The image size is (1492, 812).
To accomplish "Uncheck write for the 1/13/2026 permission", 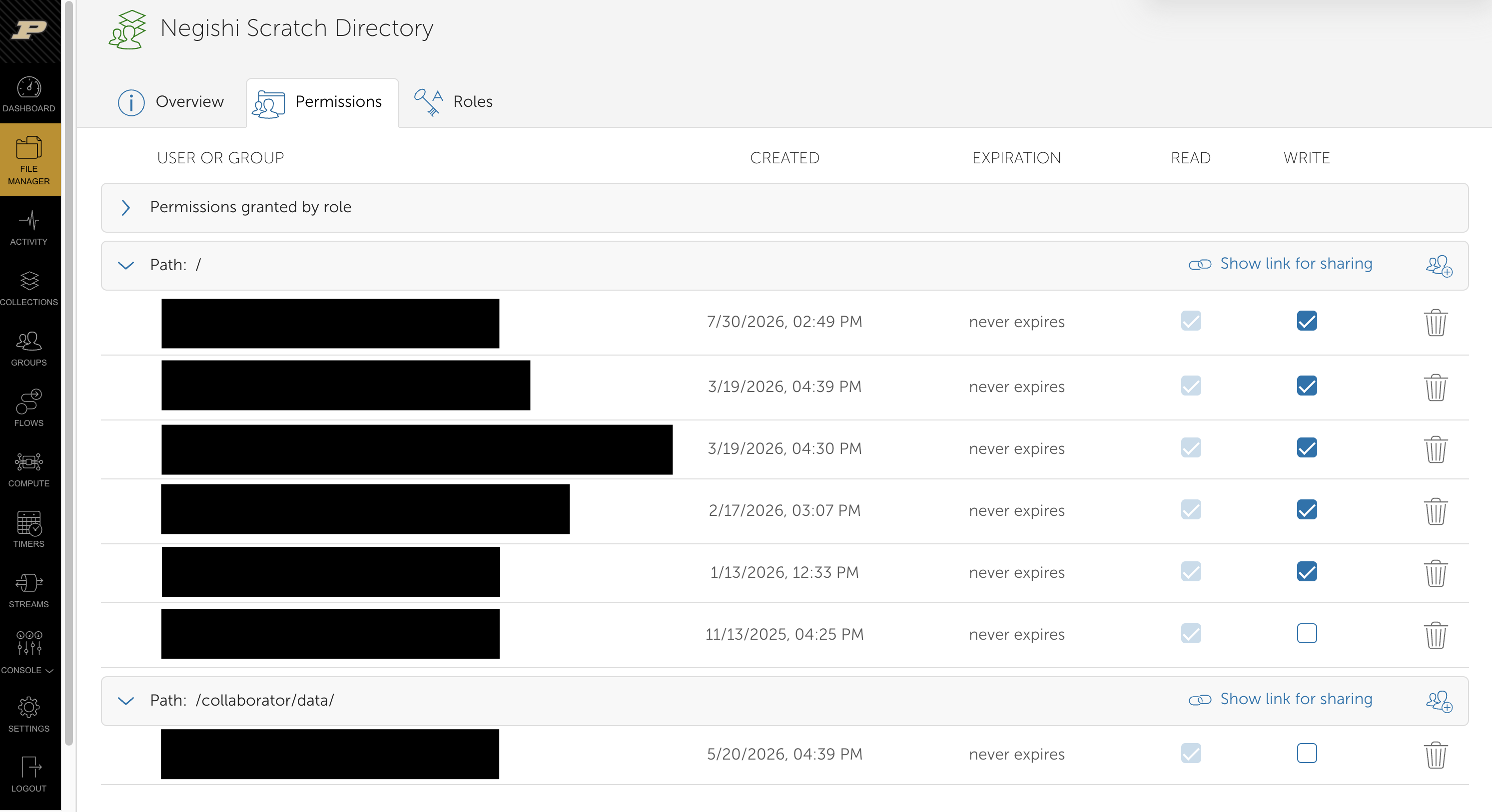I will click(1307, 571).
